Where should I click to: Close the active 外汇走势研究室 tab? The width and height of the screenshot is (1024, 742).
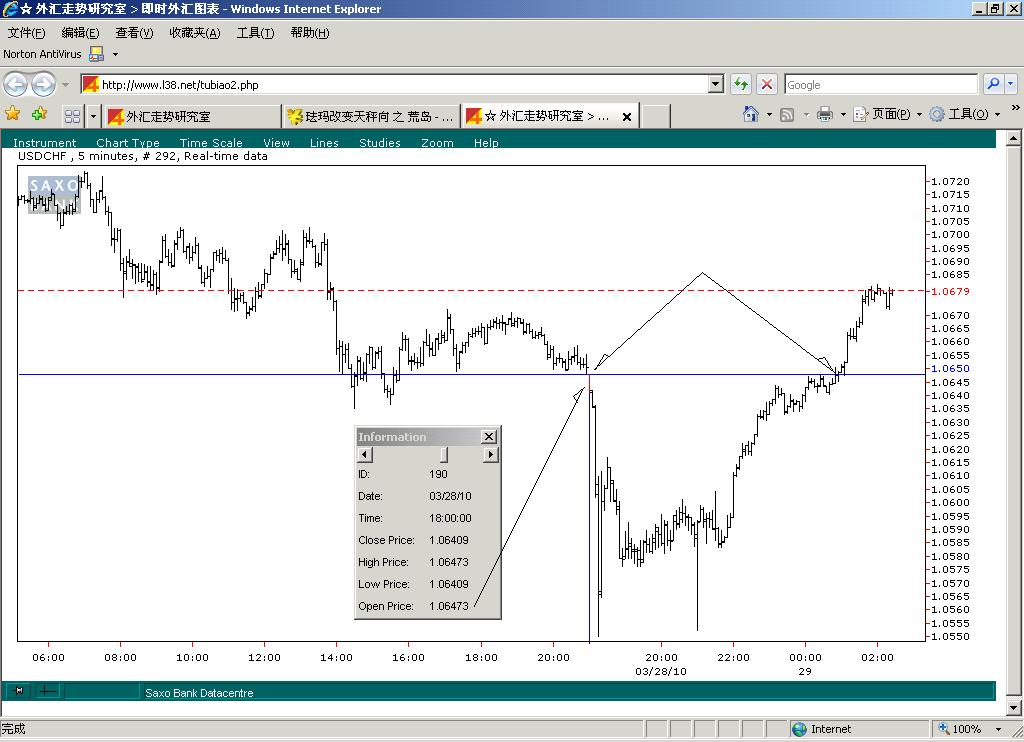tap(626, 117)
